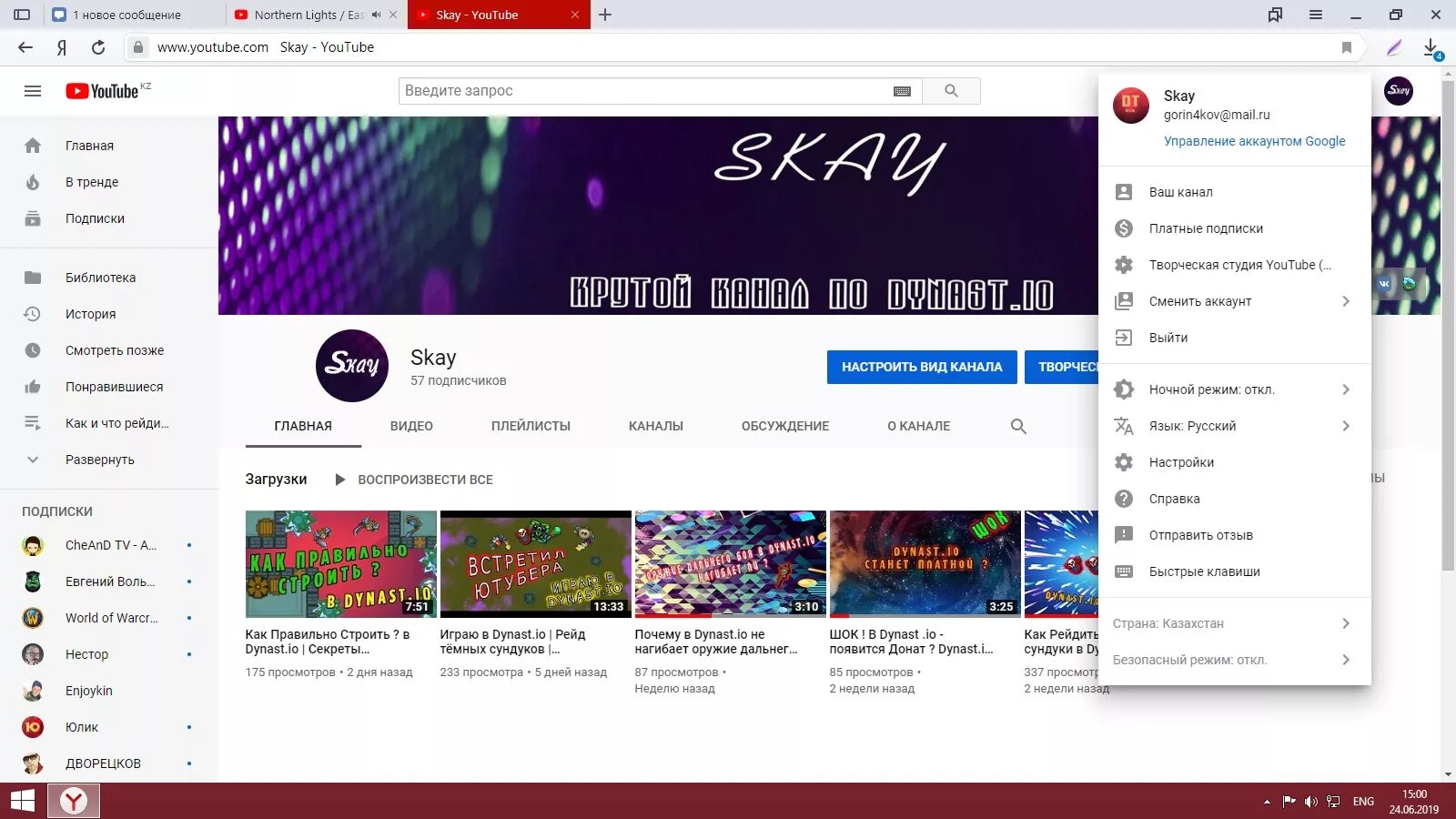Image resolution: width=1456 pixels, height=819 pixels.
Task: Click the Настройки gear icon
Action: [1124, 462]
